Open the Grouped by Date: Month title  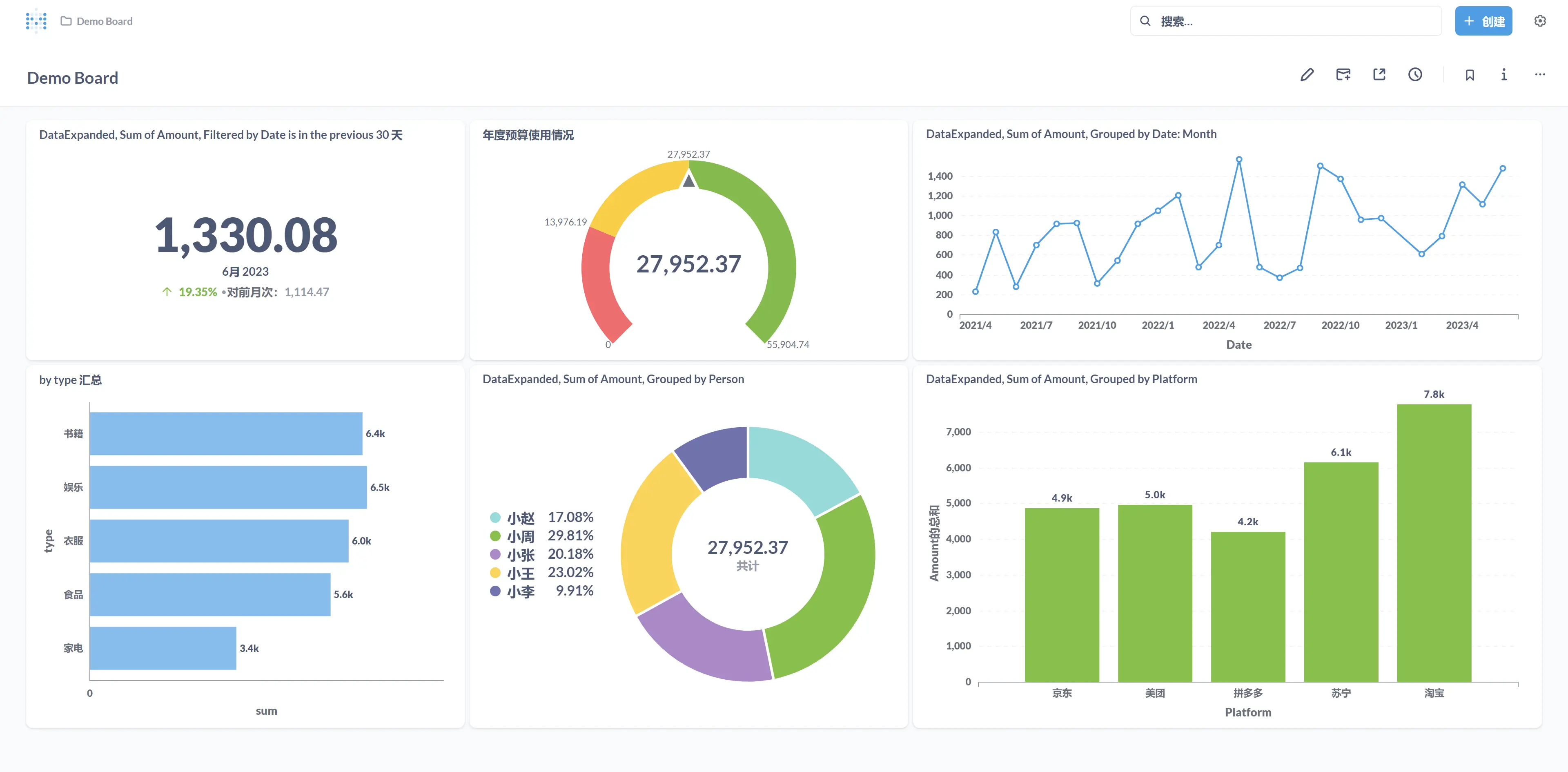coord(1071,134)
